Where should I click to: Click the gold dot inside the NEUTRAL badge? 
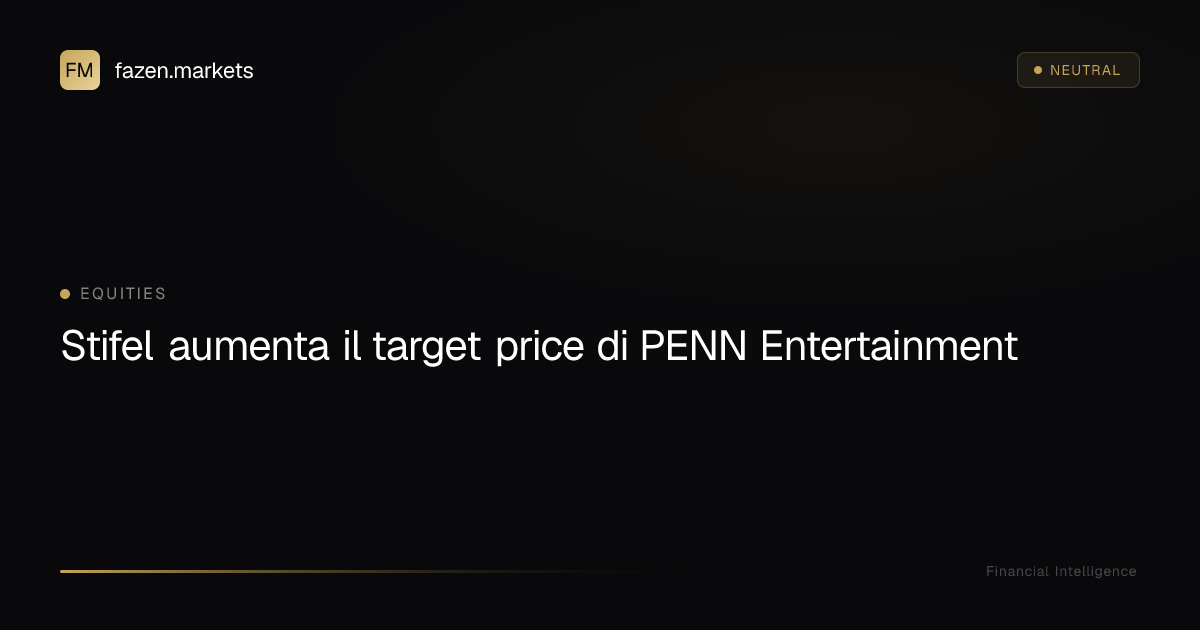[x=1038, y=70]
